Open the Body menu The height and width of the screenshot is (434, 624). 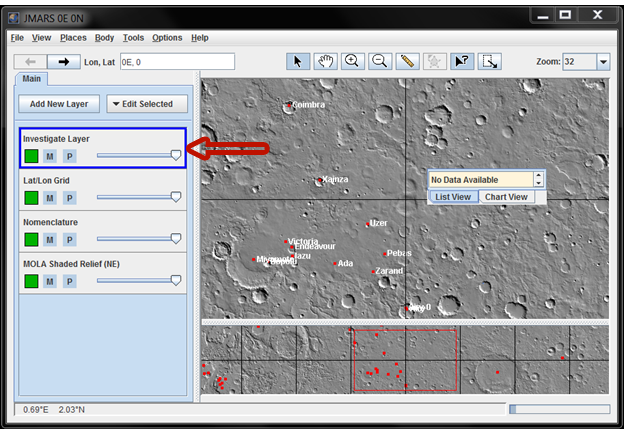click(x=104, y=38)
